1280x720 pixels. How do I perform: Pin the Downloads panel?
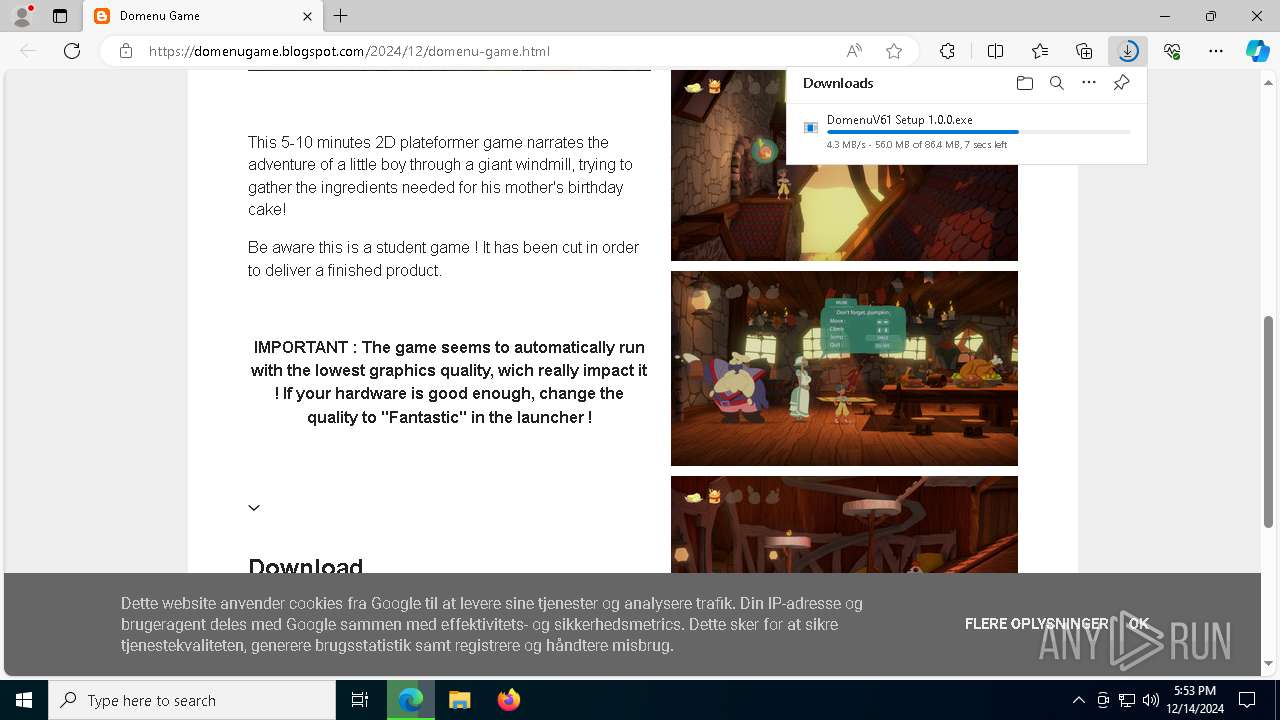(x=1121, y=83)
